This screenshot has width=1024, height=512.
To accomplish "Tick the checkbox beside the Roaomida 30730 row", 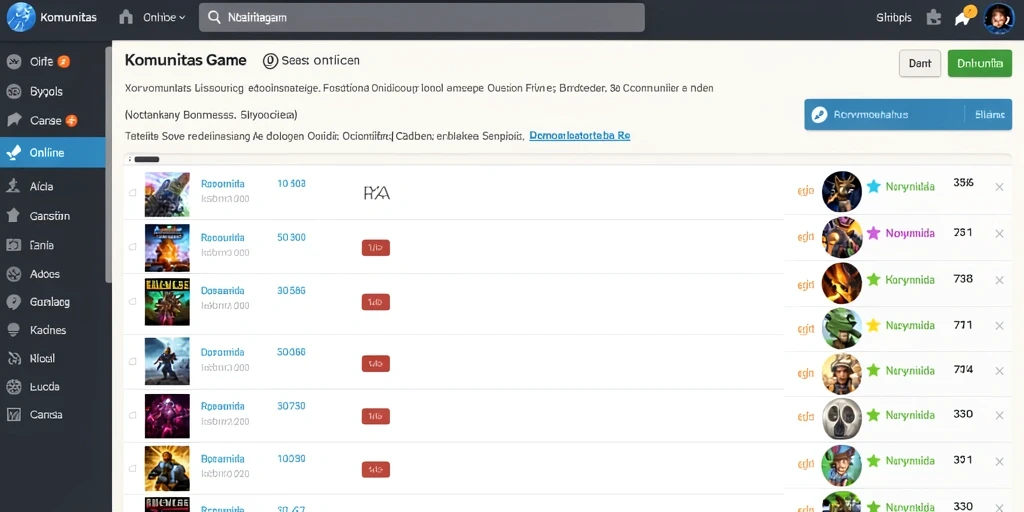I will 133,415.
